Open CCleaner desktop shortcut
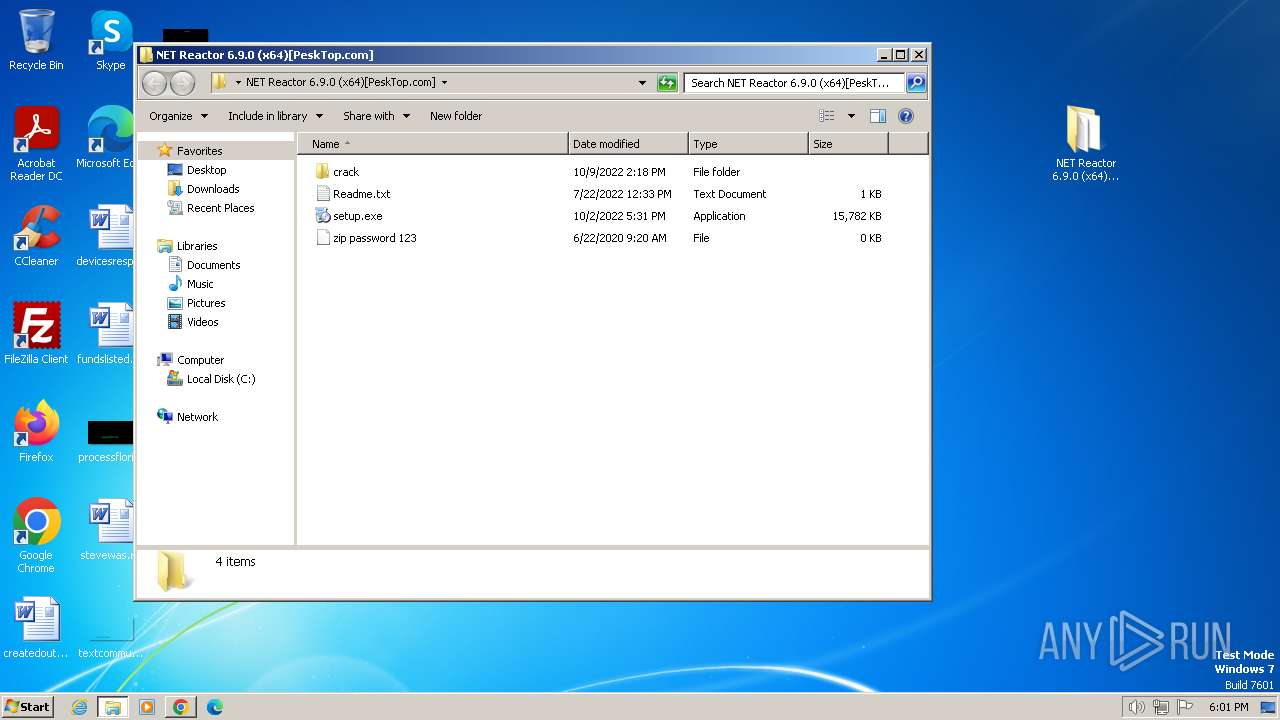The image size is (1280, 720). [x=36, y=236]
